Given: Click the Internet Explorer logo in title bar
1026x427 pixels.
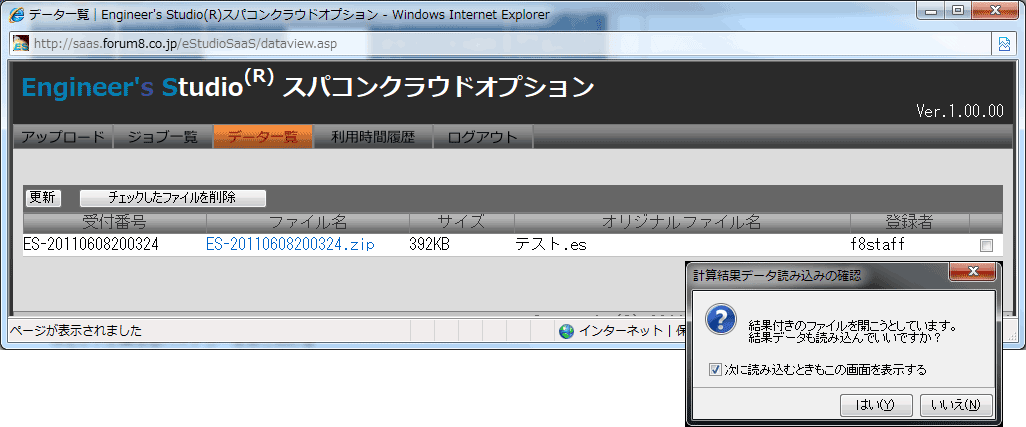Looking at the screenshot, I should 18,14.
